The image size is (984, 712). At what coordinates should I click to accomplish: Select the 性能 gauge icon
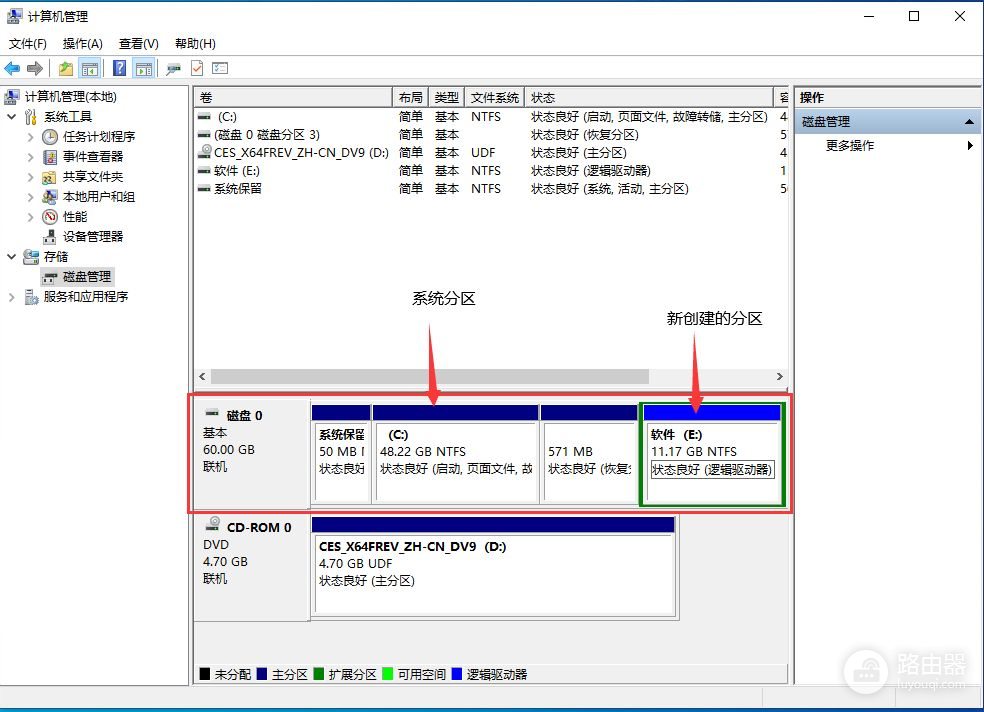(x=50, y=217)
